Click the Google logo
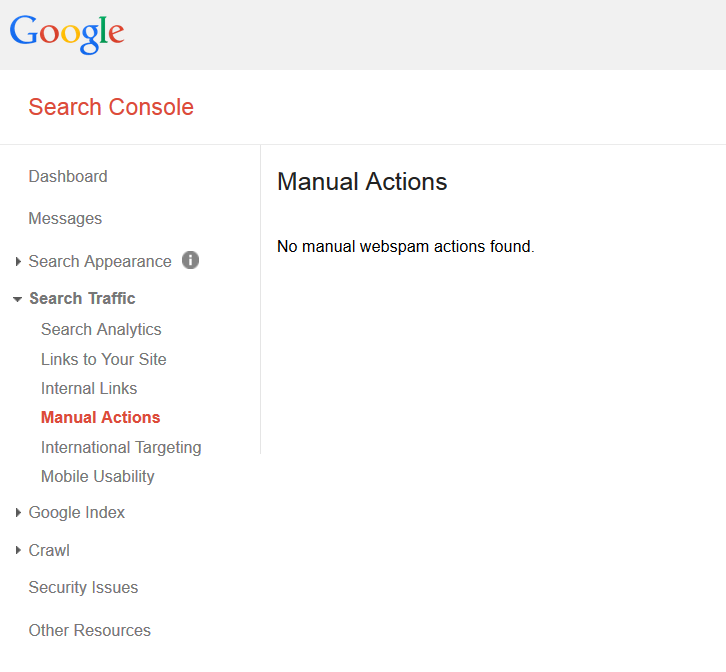The height and width of the screenshot is (672, 726). 67,34
